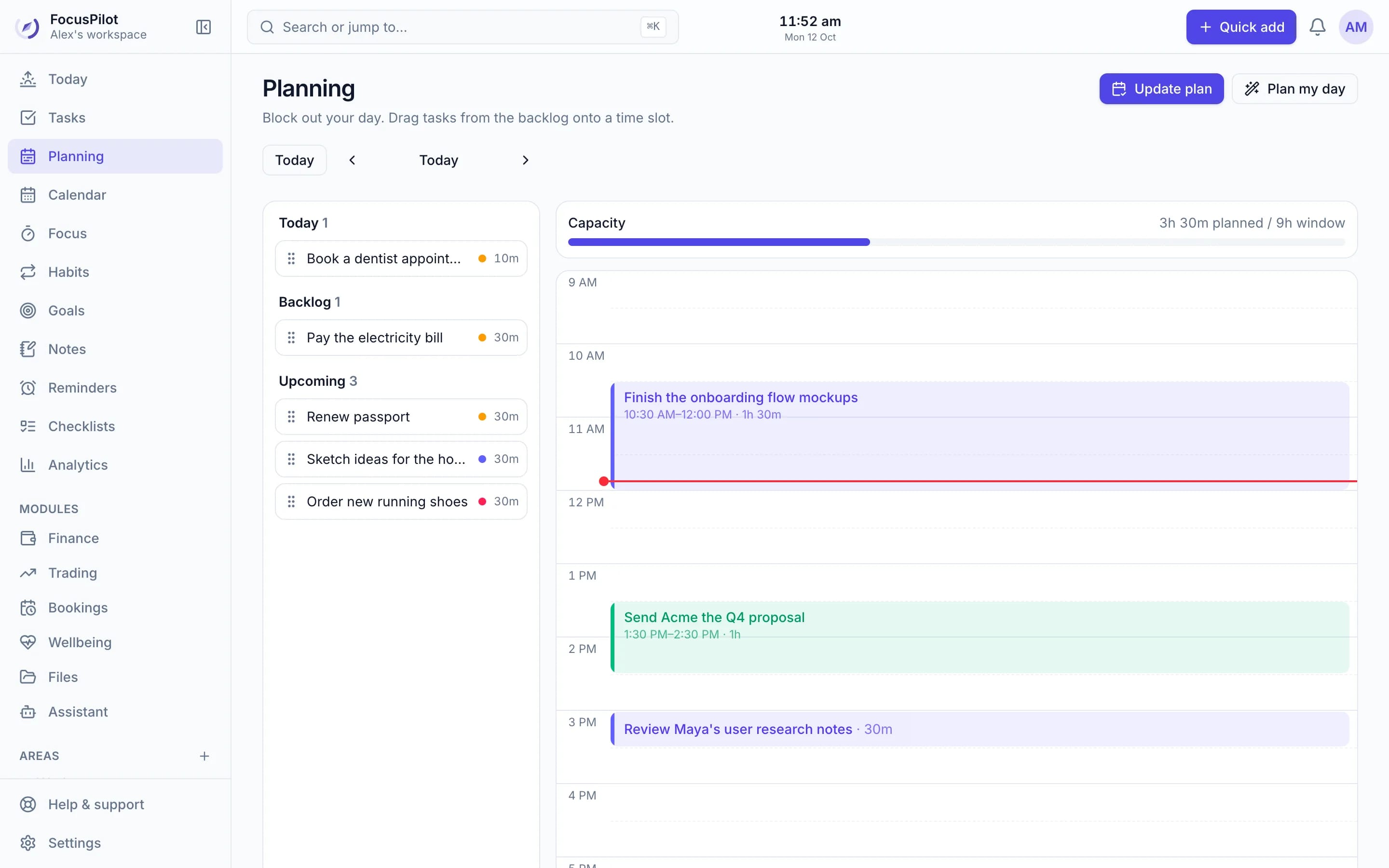Select the Sketch ideas task card
This screenshot has width=1389, height=868.
pos(401,459)
